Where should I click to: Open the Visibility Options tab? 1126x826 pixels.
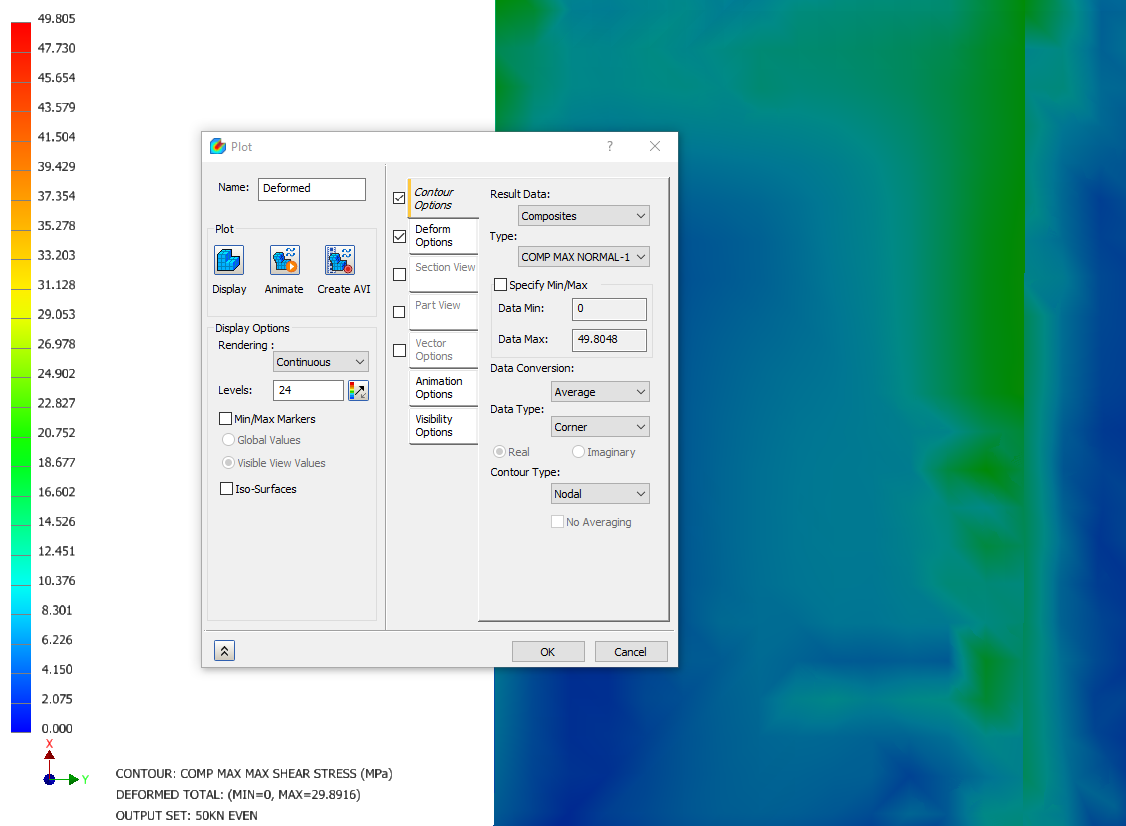pos(442,426)
